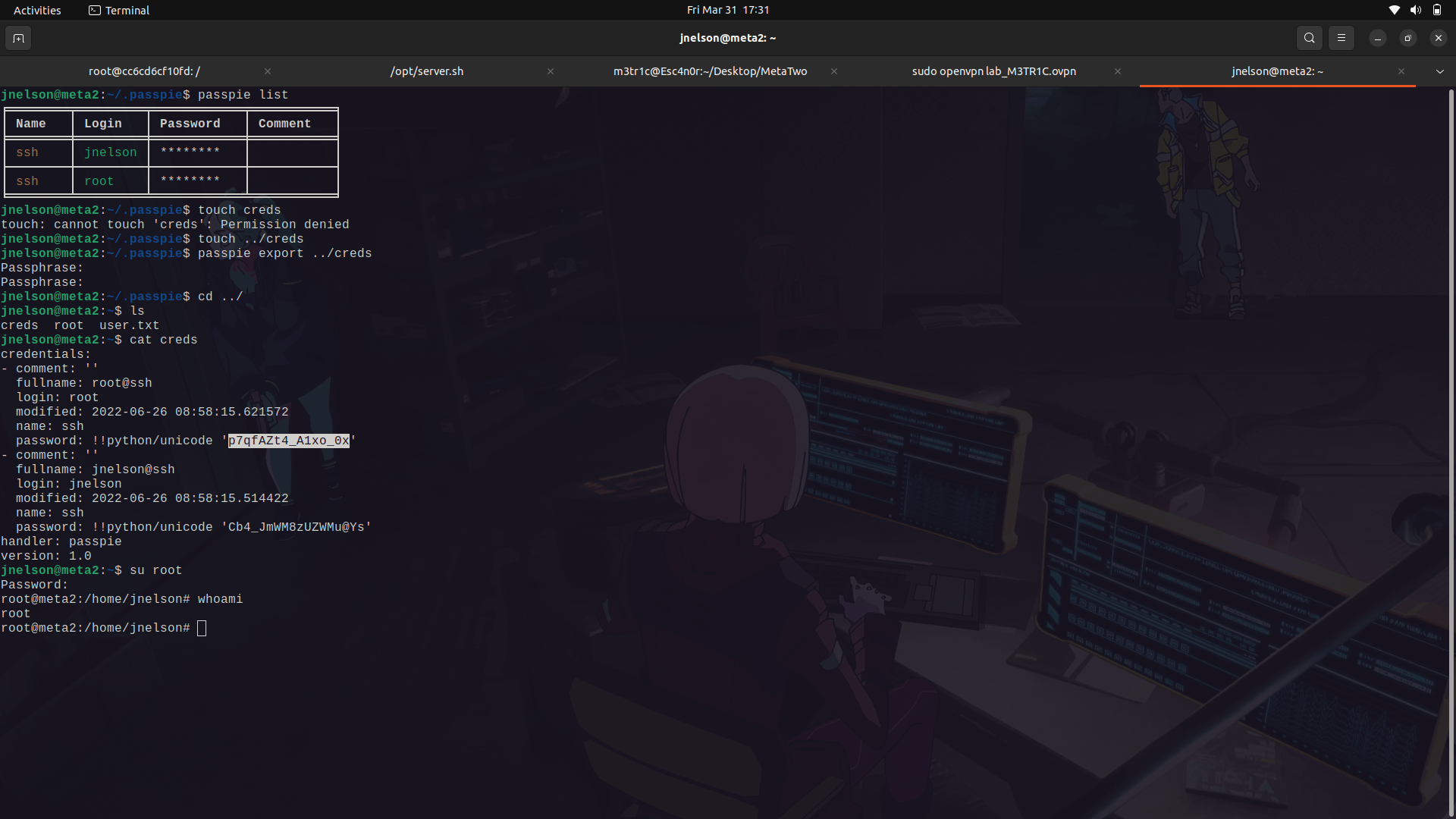Click the battery icon
The width and height of the screenshot is (1456, 819).
point(1437,10)
